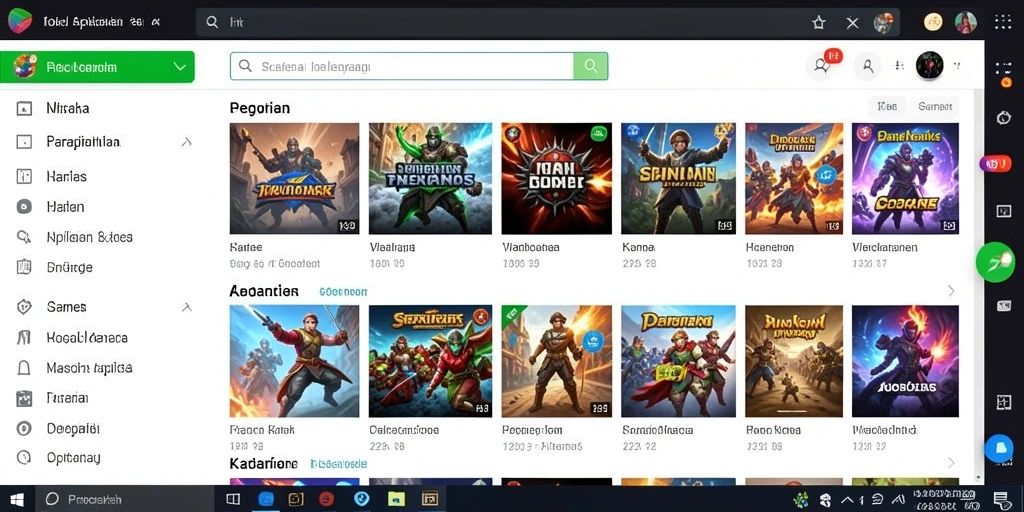Viewport: 1024px width, 512px height.
Task: Show hidden tray icons chevron
Action: [848, 500]
